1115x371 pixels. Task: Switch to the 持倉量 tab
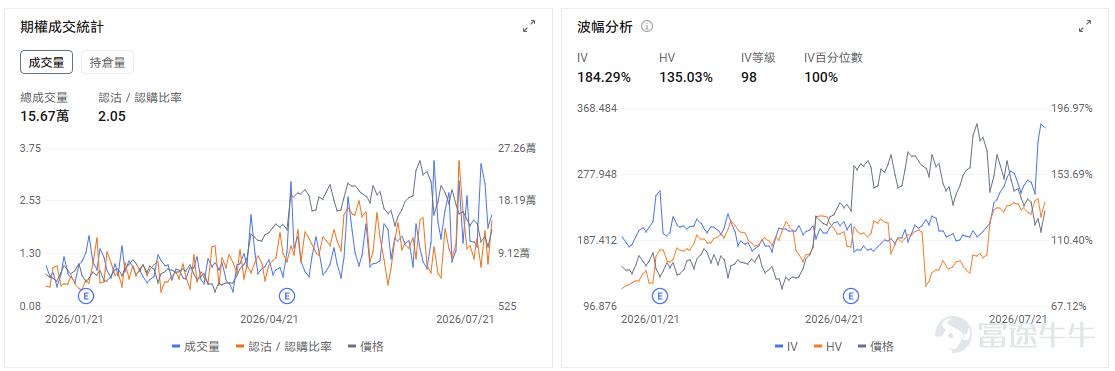point(107,62)
